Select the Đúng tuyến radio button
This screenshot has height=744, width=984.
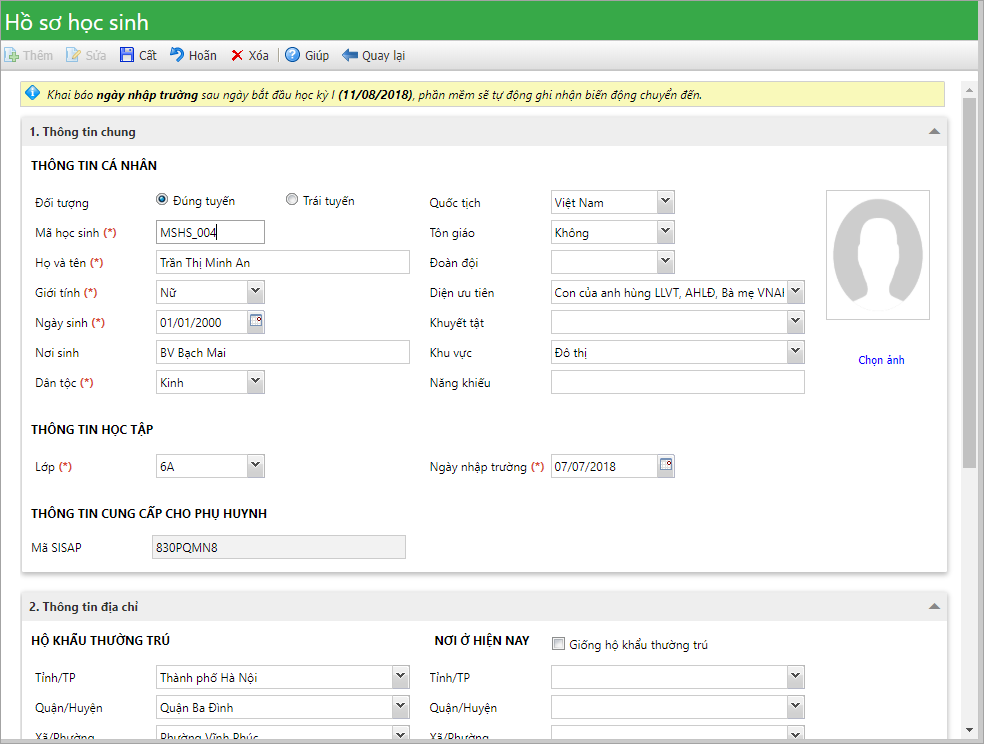pyautogui.click(x=162, y=200)
